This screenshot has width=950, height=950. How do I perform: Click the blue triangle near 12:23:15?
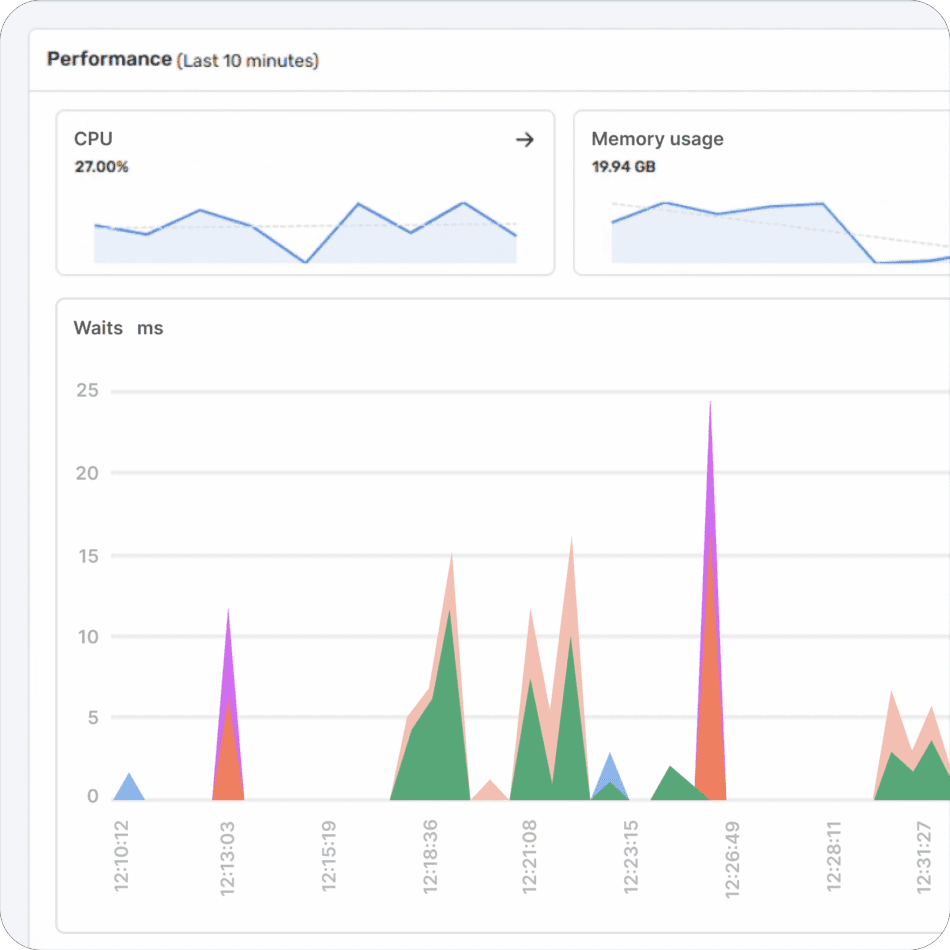click(610, 768)
